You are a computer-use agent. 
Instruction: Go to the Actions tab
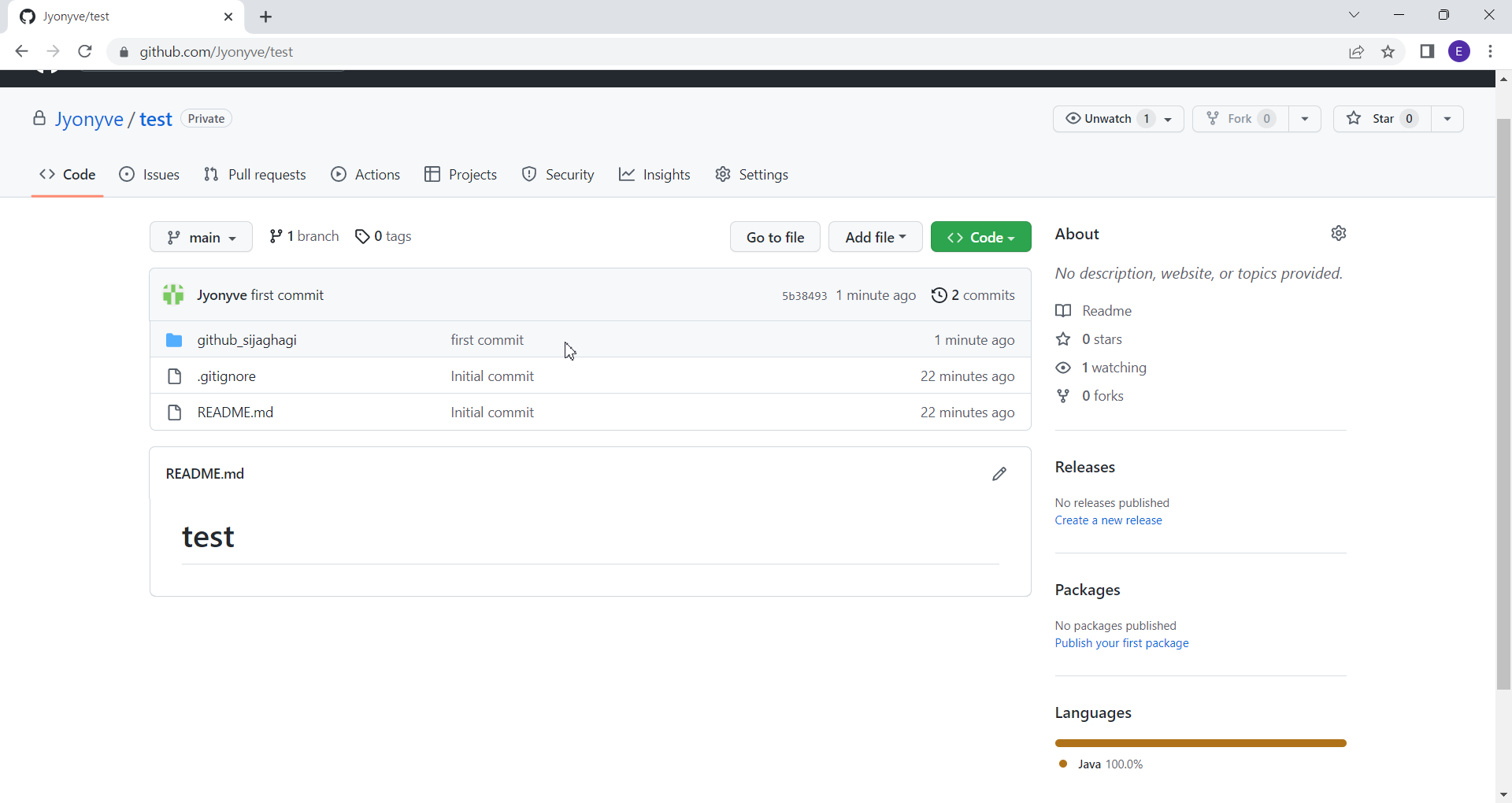[366, 175]
